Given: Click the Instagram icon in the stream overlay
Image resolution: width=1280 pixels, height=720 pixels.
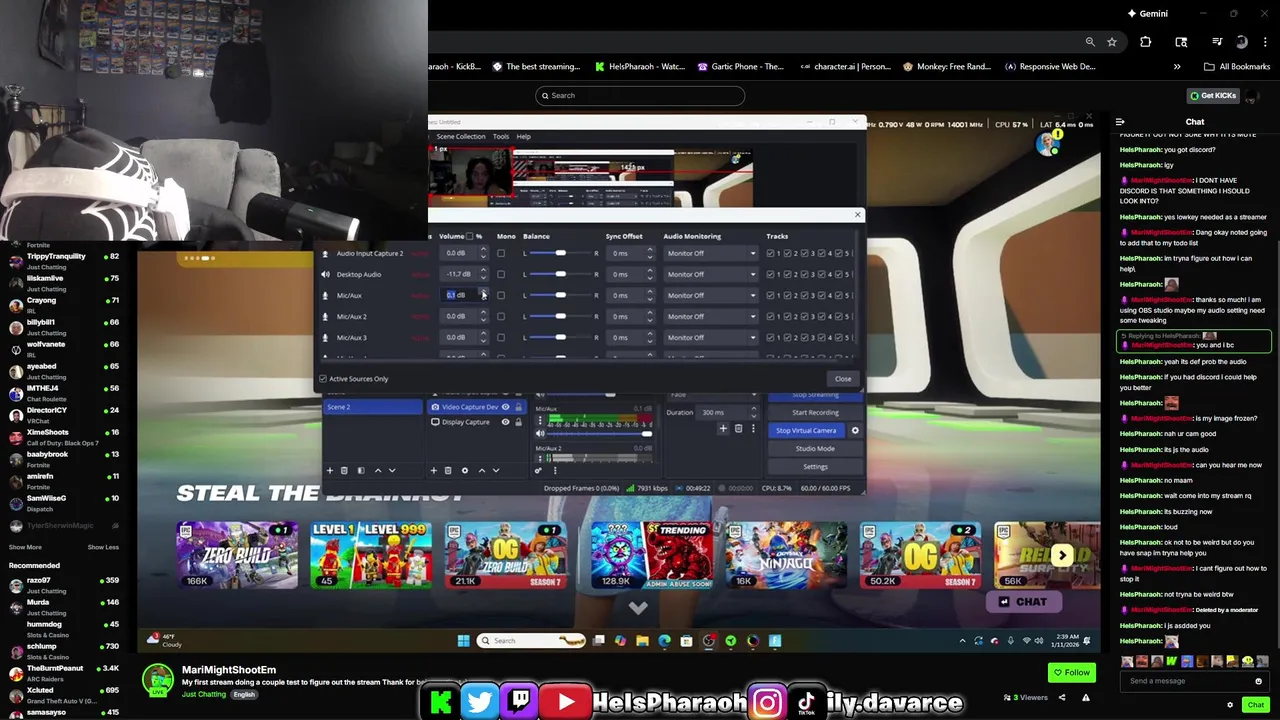Looking at the screenshot, I should click(x=768, y=703).
